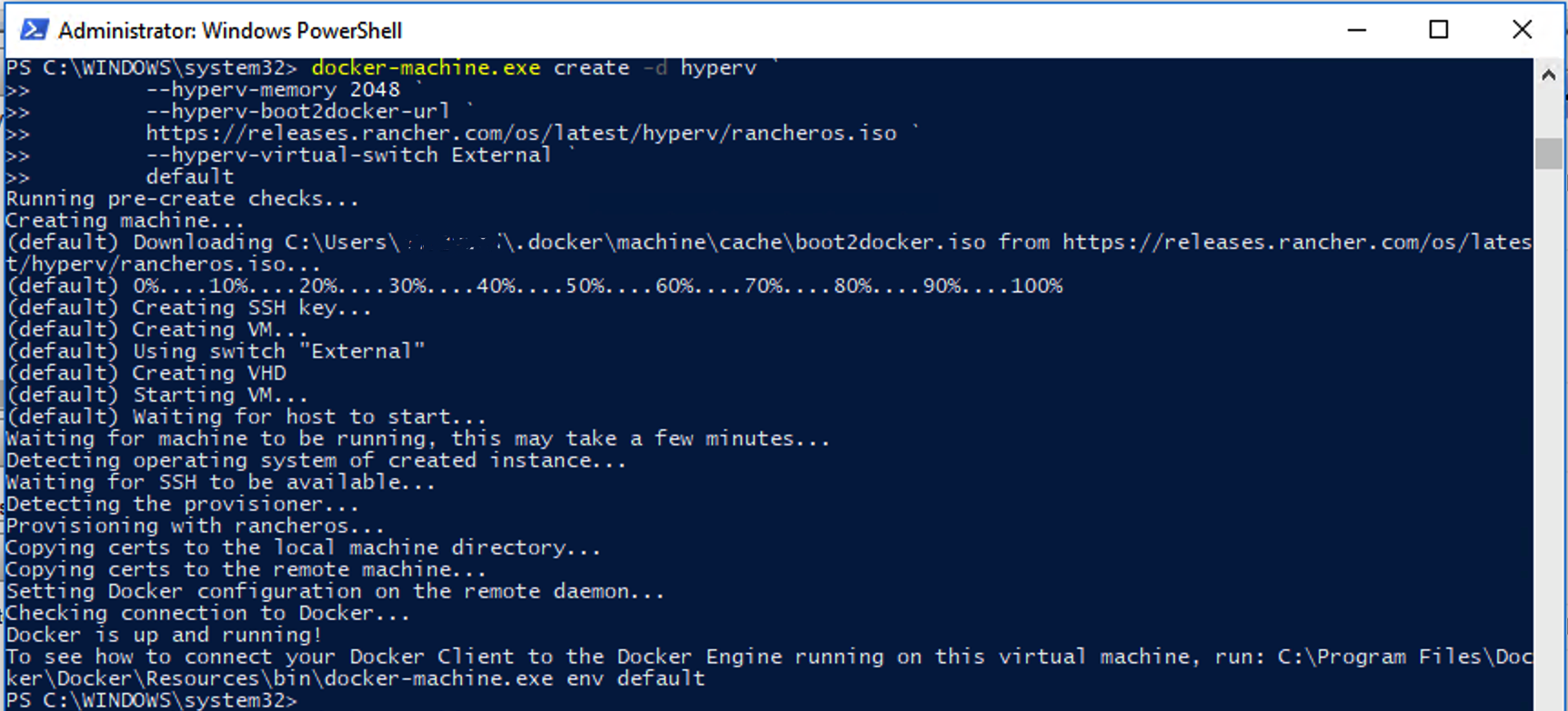1568x711 pixels.
Task: Click the vertical scrollbar thumb
Action: click(1548, 153)
